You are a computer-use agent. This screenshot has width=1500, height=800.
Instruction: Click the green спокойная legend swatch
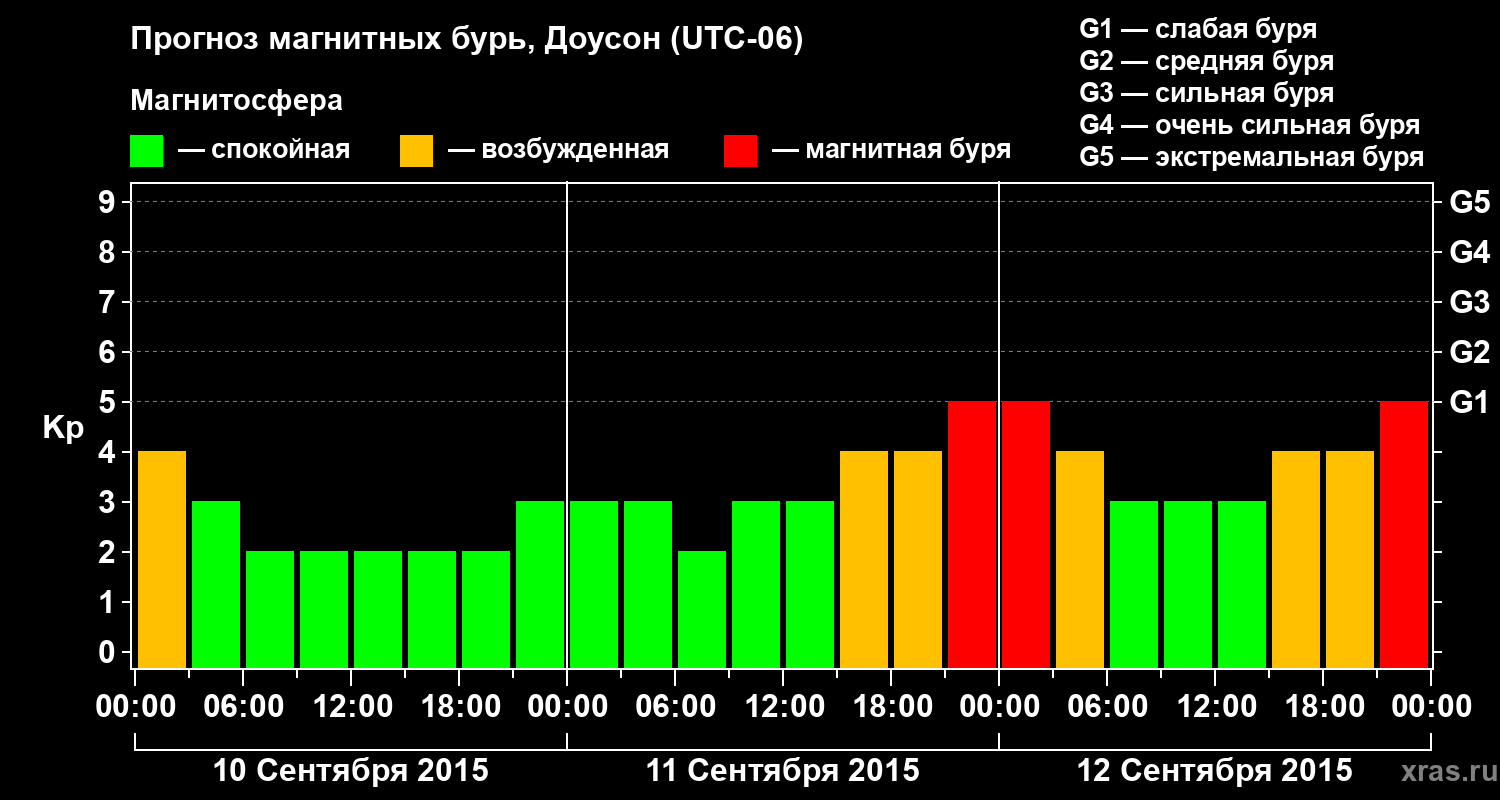click(x=146, y=151)
